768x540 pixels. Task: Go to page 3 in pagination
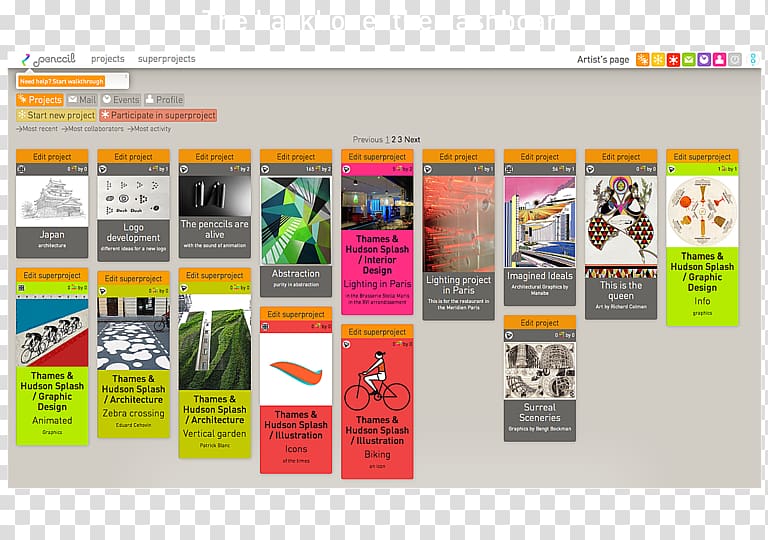click(x=400, y=140)
